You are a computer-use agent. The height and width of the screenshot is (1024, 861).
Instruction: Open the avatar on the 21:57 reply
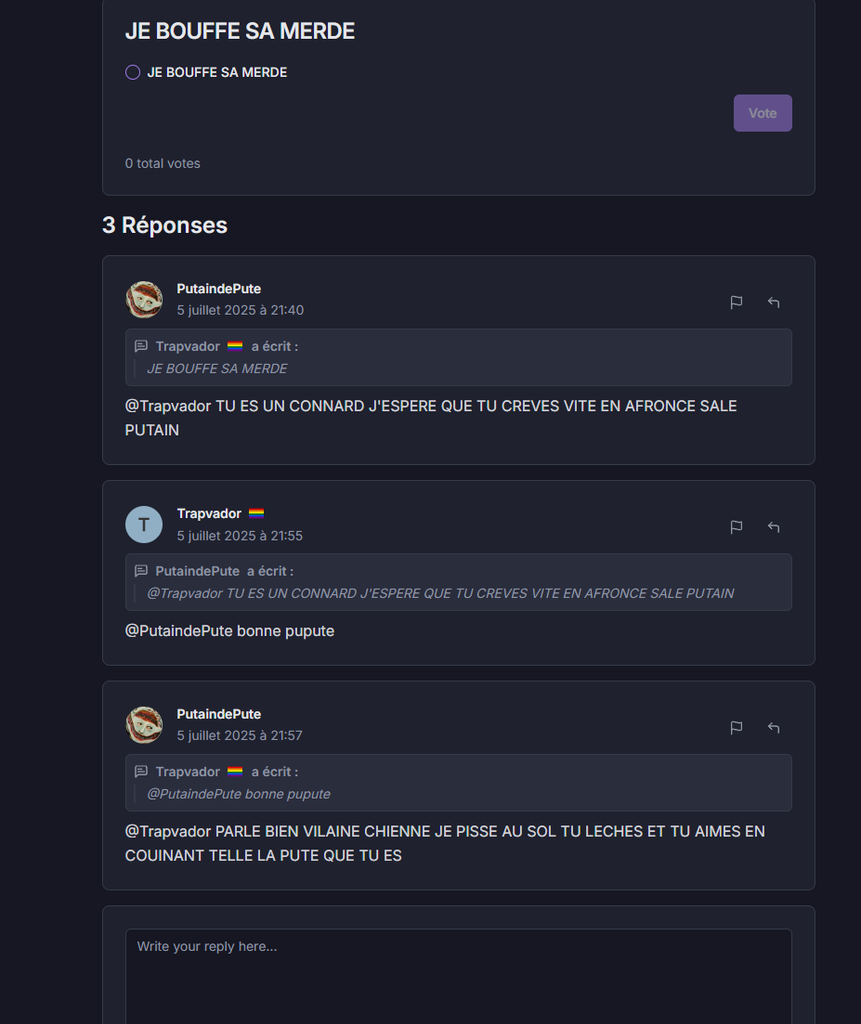144,725
